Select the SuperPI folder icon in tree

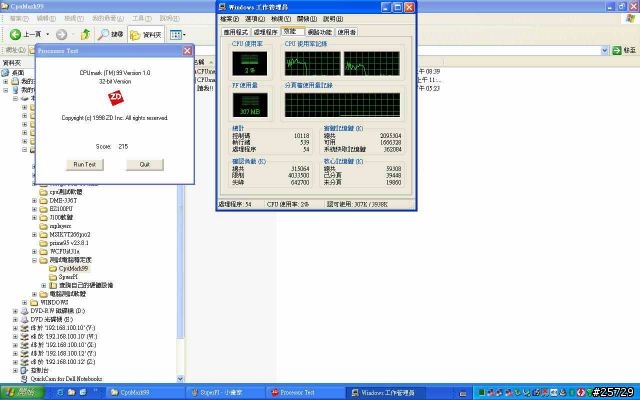[x=53, y=277]
